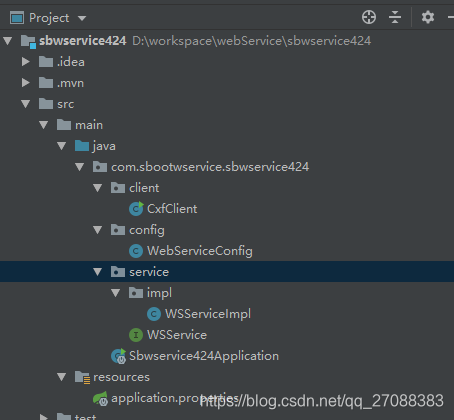Click the sbwservice424 module folder icon

pos(28,42)
